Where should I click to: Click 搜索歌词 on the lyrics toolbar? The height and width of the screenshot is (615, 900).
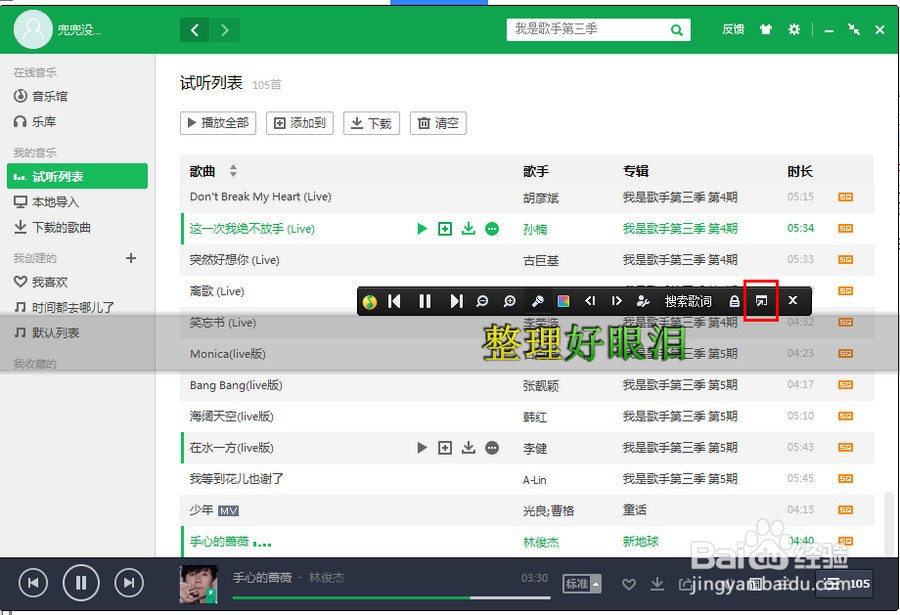688,301
